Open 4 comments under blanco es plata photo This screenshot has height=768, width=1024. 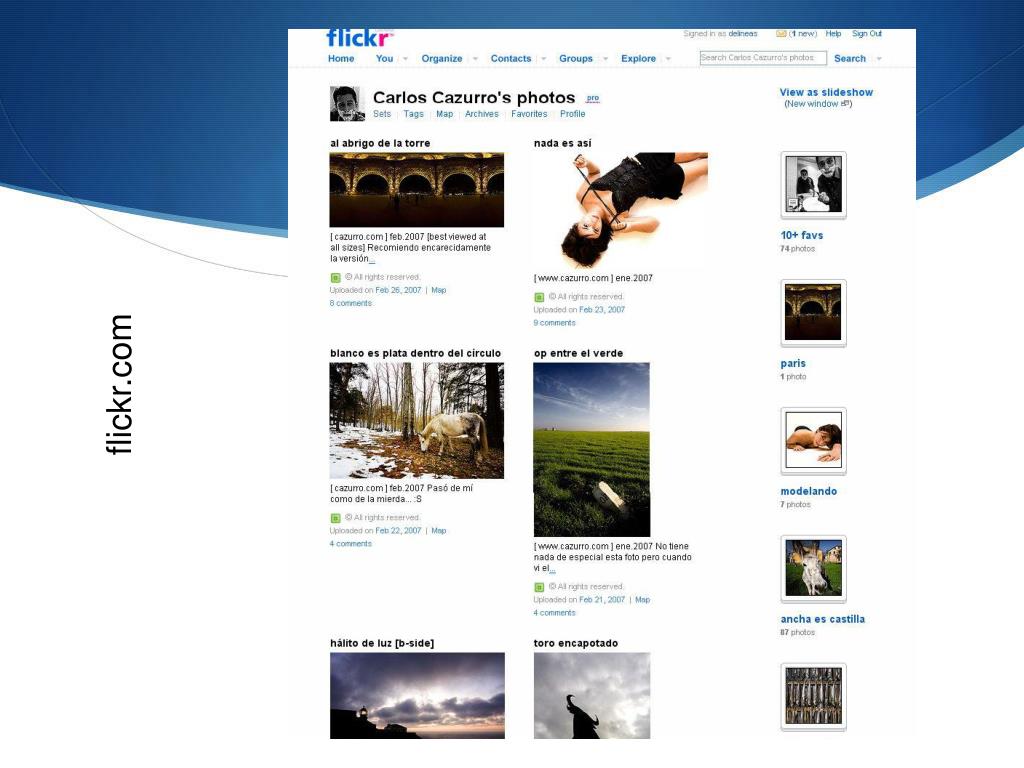[x=351, y=543]
